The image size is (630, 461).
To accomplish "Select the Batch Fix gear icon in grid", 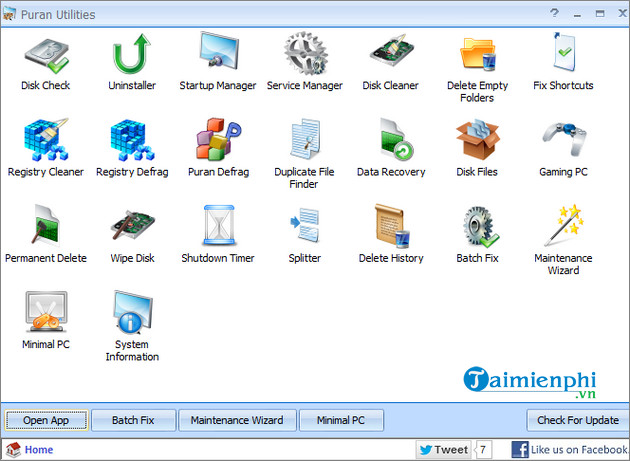I will (x=480, y=226).
